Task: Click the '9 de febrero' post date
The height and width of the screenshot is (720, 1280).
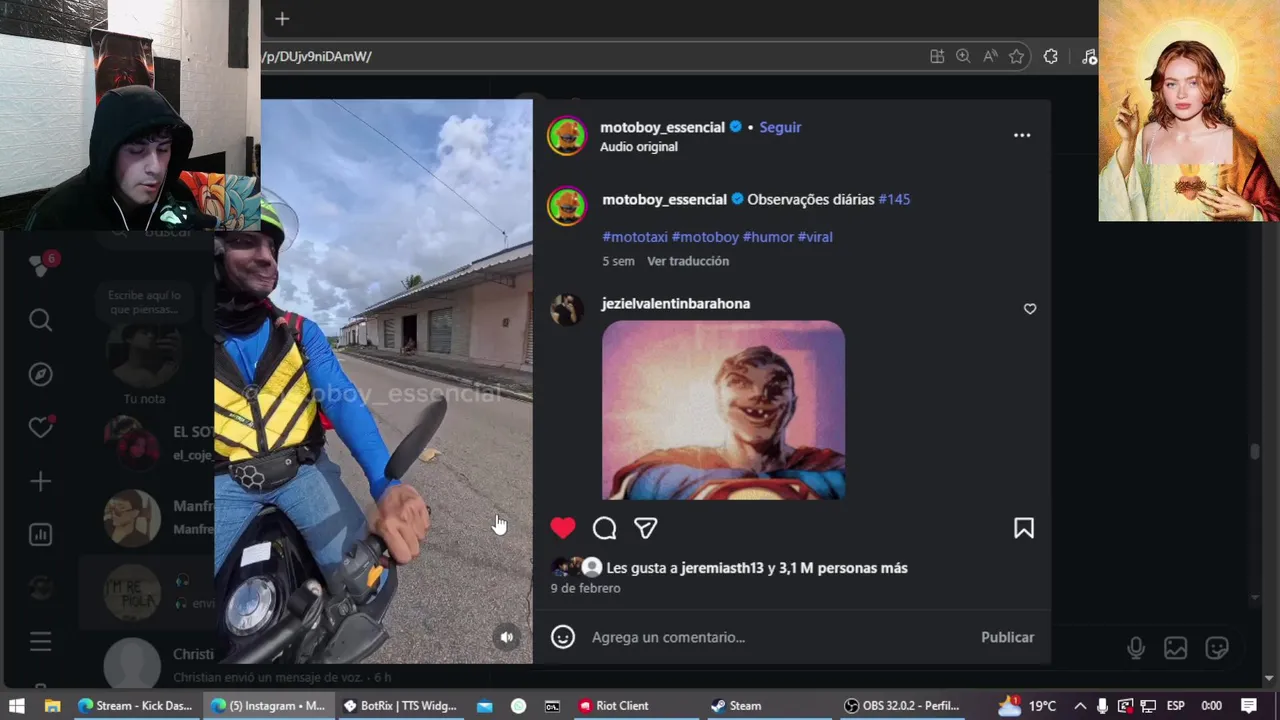Action: point(585,588)
